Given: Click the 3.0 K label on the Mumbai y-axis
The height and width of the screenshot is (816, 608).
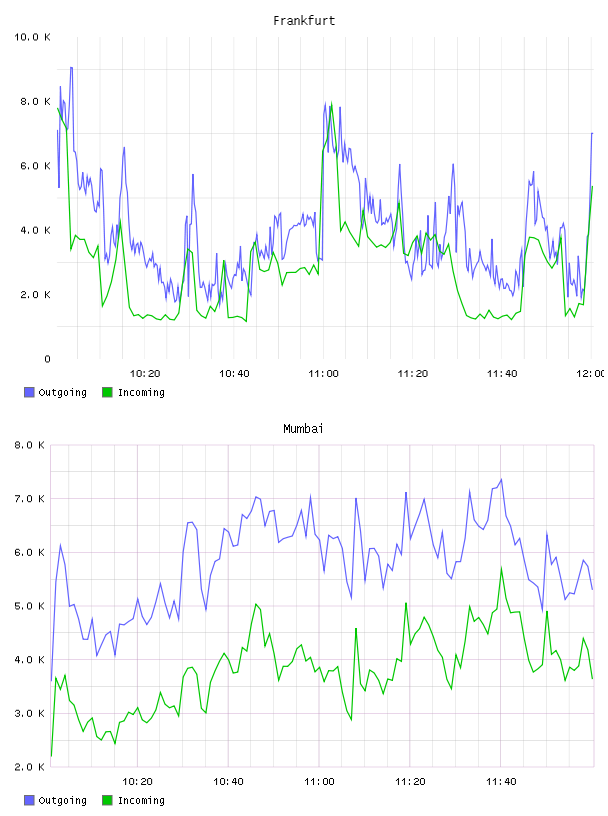Looking at the screenshot, I should pos(29,713).
